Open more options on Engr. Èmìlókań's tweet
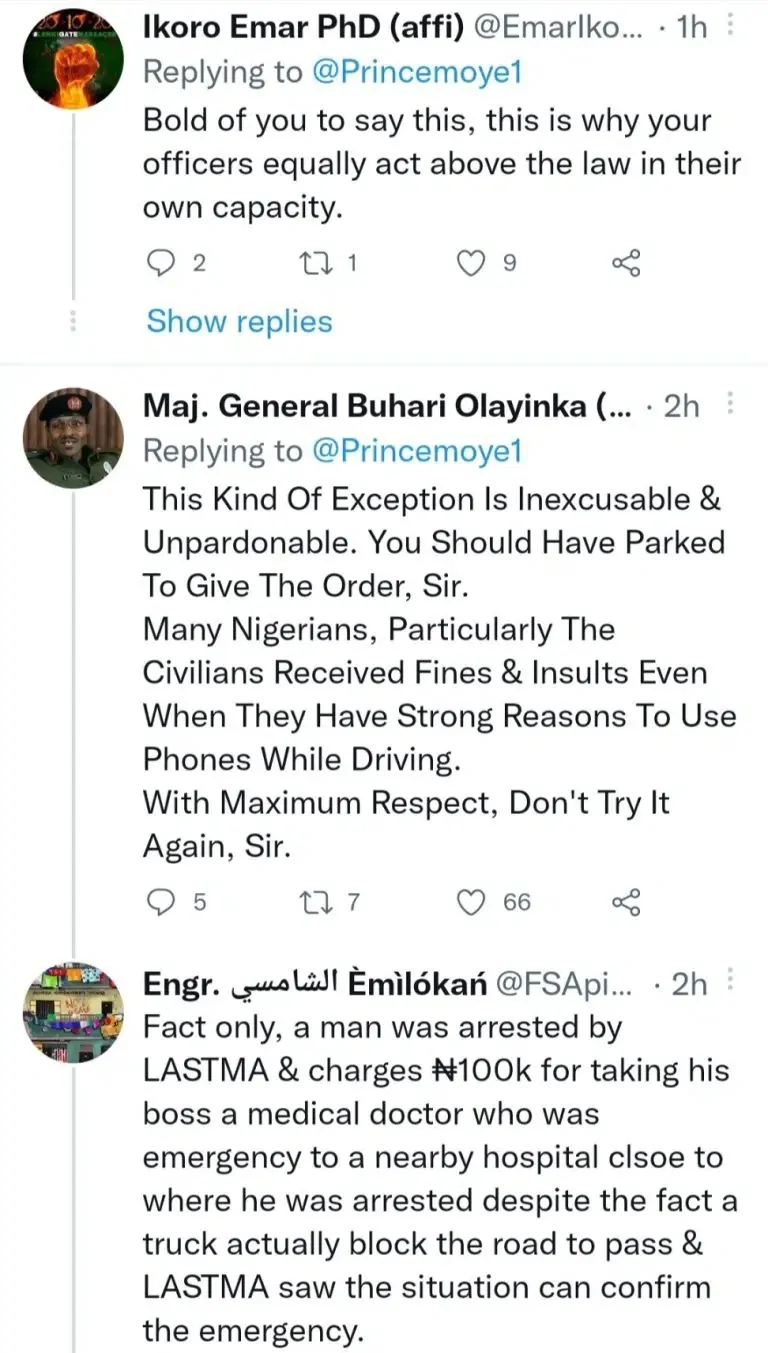768x1353 pixels. click(x=730, y=982)
